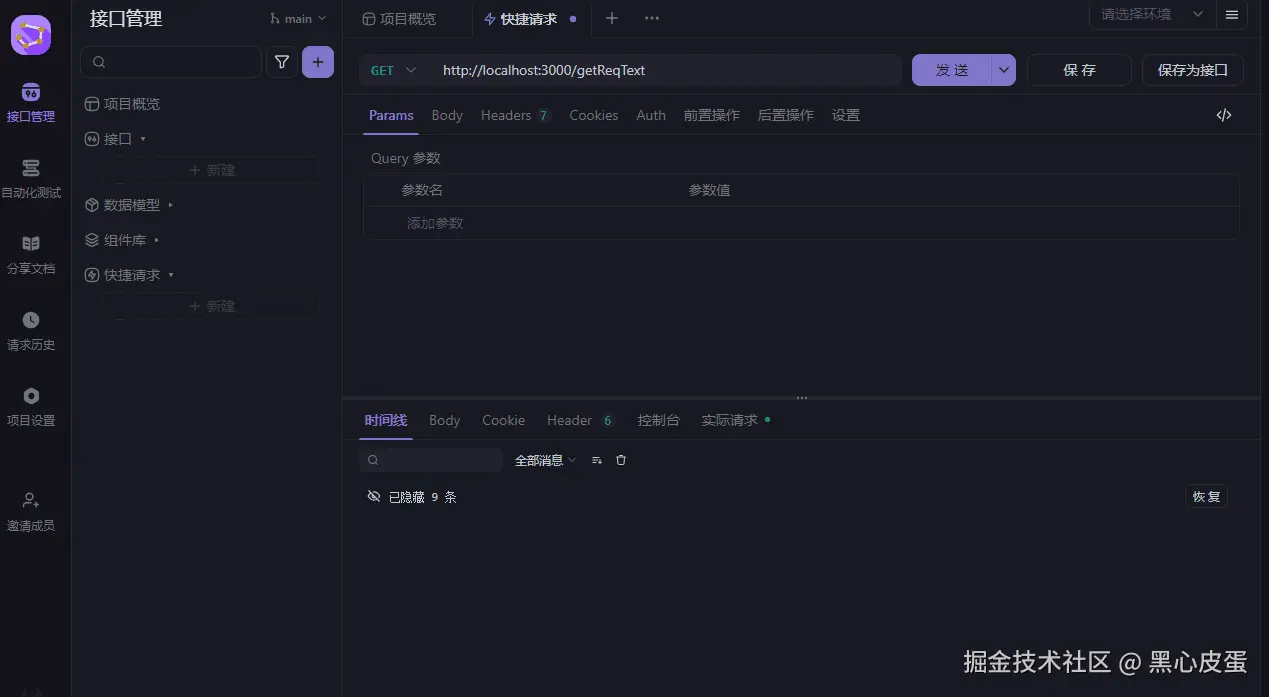This screenshot has width=1269, height=697.
Task: Clear console messages with the trash icon
Action: 621,459
